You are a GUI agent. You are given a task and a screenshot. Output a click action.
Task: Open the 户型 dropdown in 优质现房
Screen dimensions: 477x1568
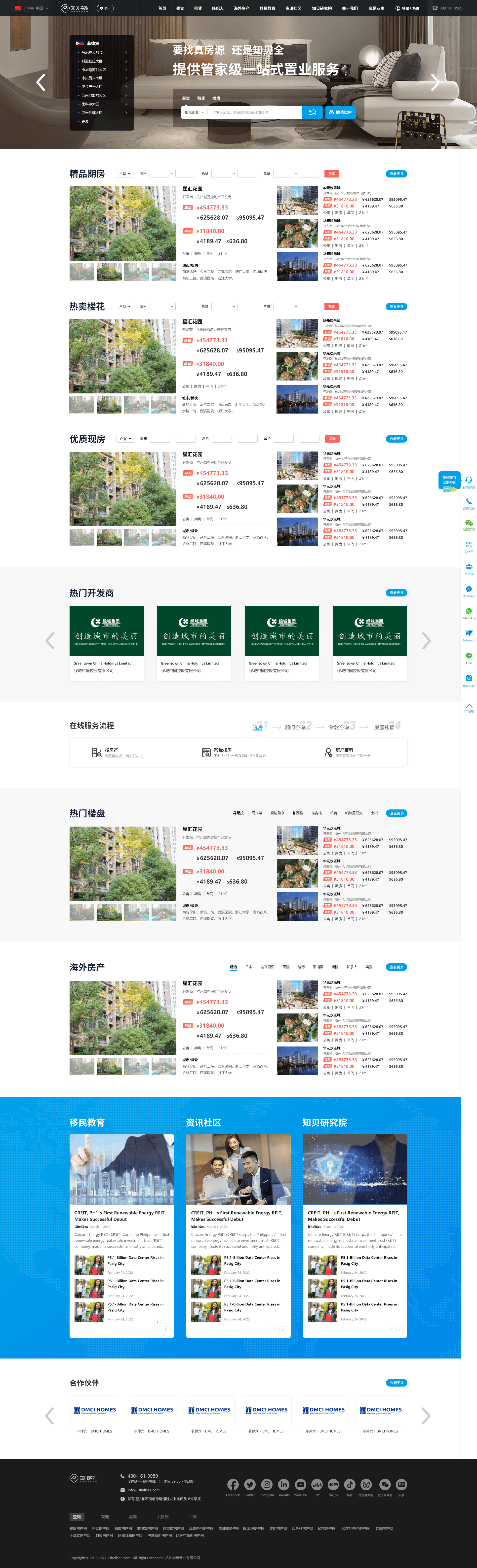click(125, 439)
